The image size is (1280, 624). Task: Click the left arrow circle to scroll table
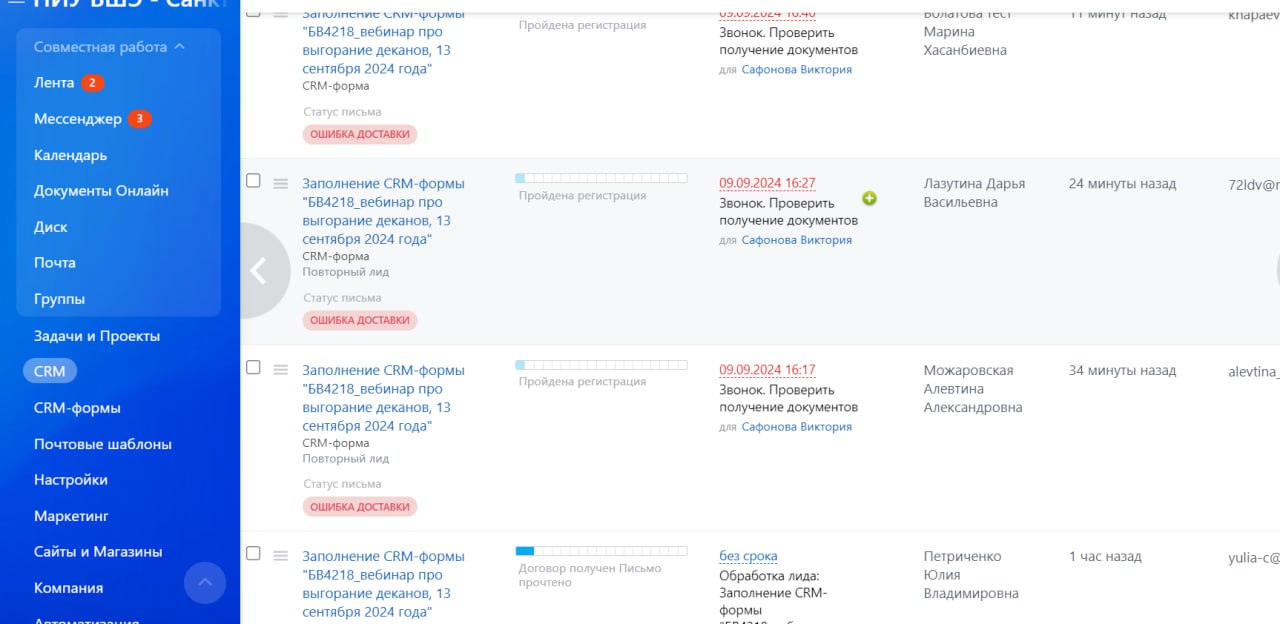[x=258, y=270]
